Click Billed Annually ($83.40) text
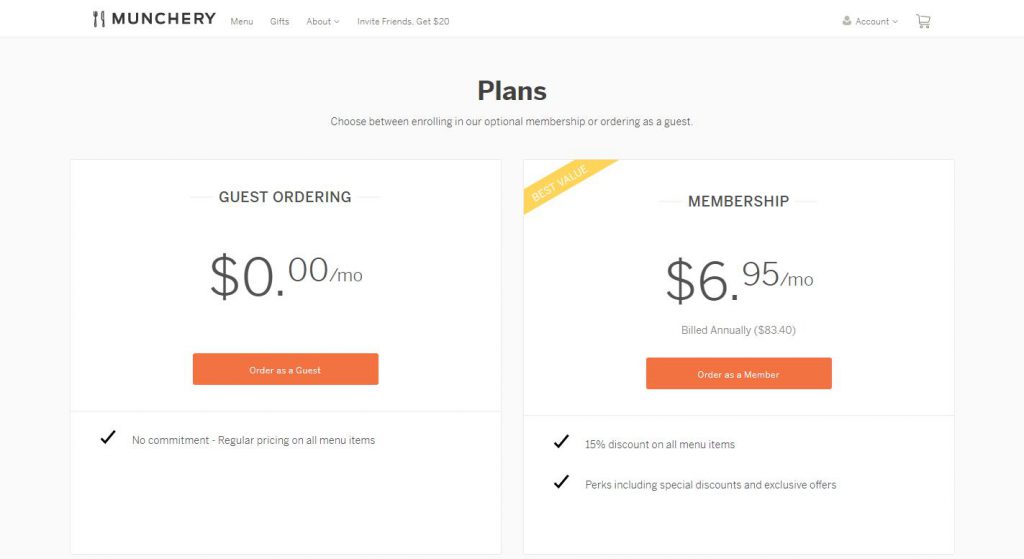This screenshot has width=1024, height=559. tap(739, 330)
